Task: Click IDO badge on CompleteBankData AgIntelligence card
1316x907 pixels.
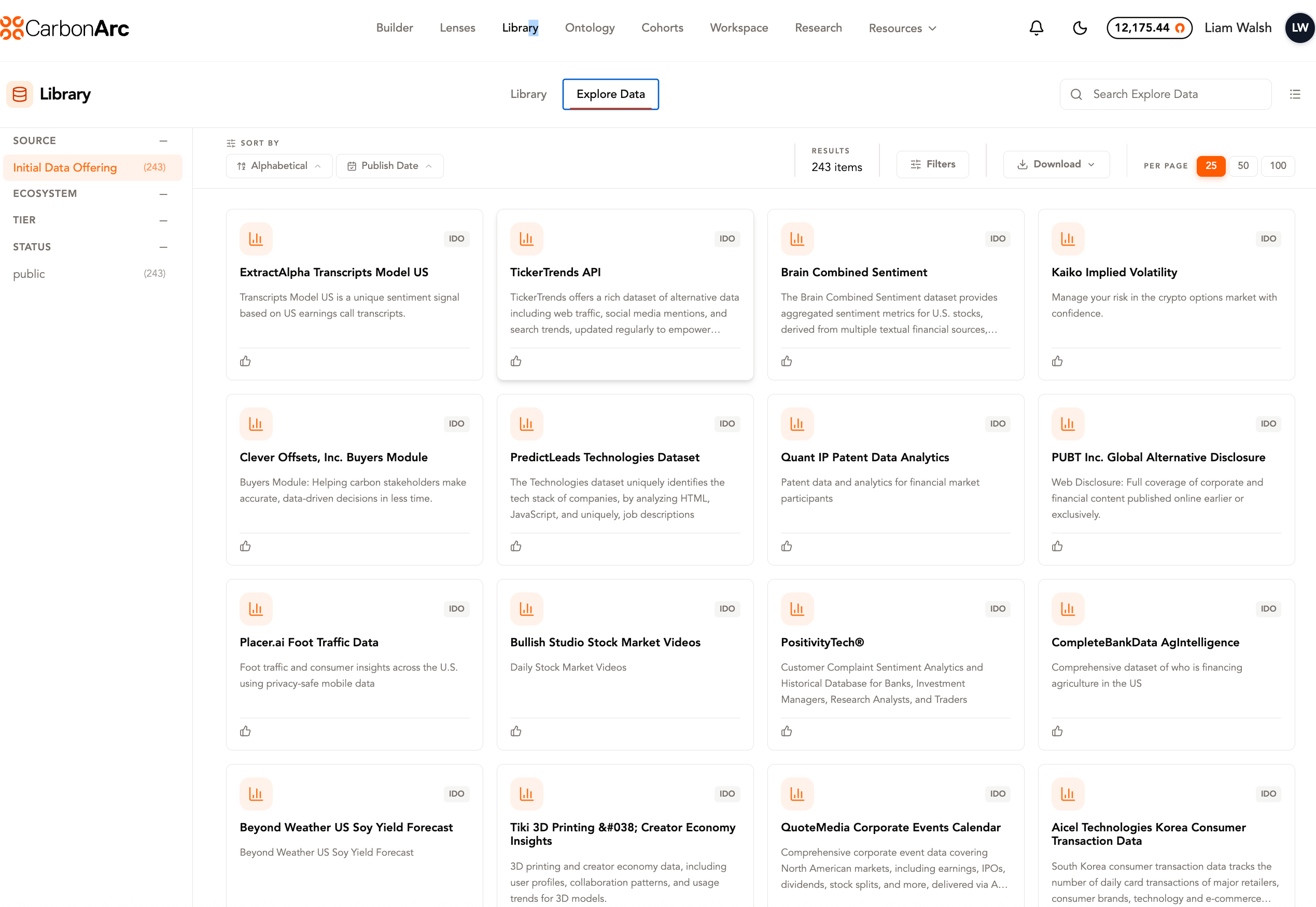Action: [1268, 608]
